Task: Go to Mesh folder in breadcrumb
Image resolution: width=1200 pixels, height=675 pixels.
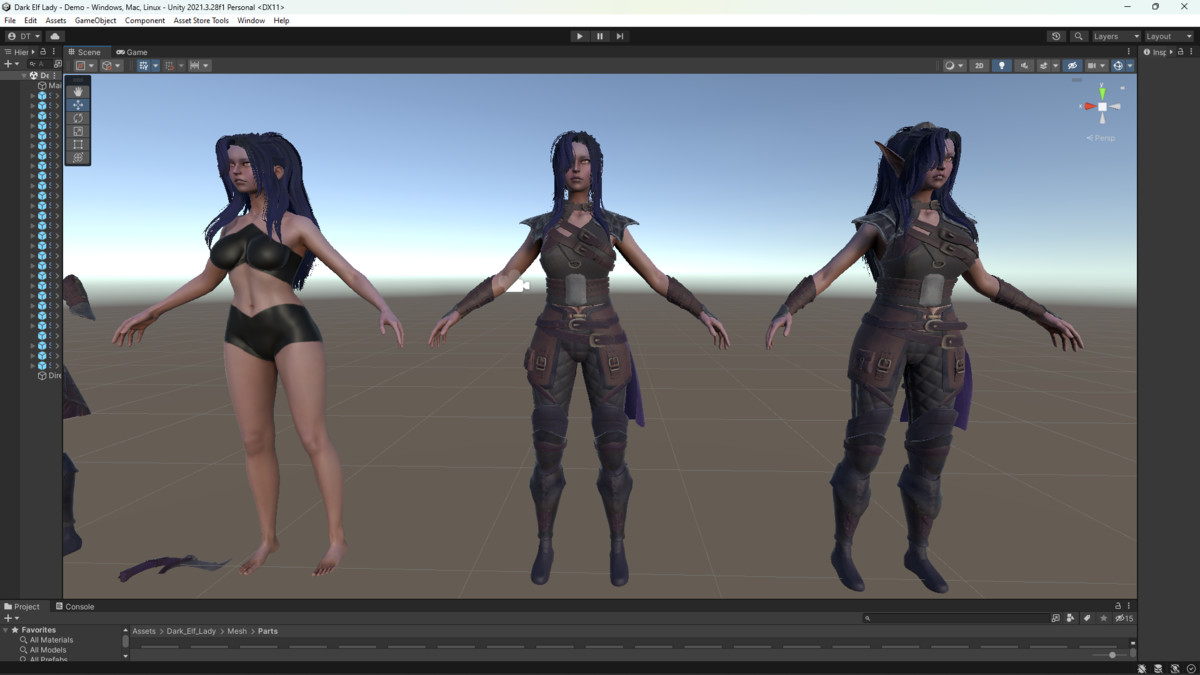Action: 237,631
